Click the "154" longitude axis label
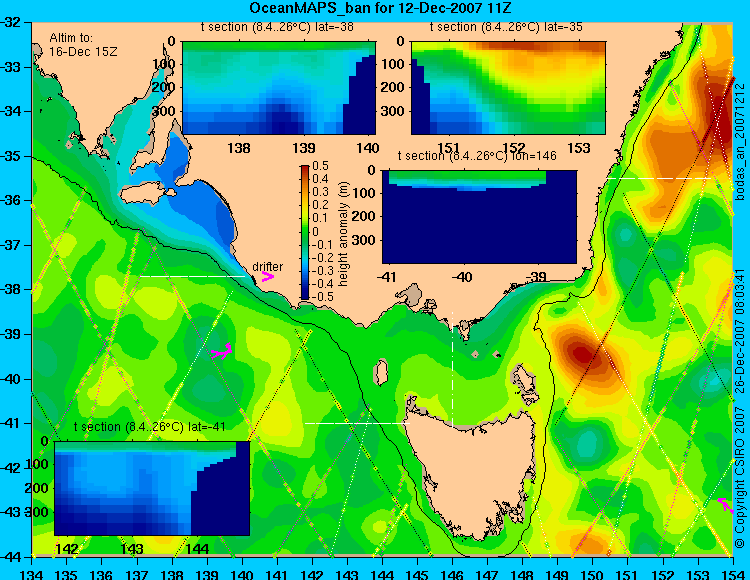This screenshot has height=580, width=750. pos(733,574)
